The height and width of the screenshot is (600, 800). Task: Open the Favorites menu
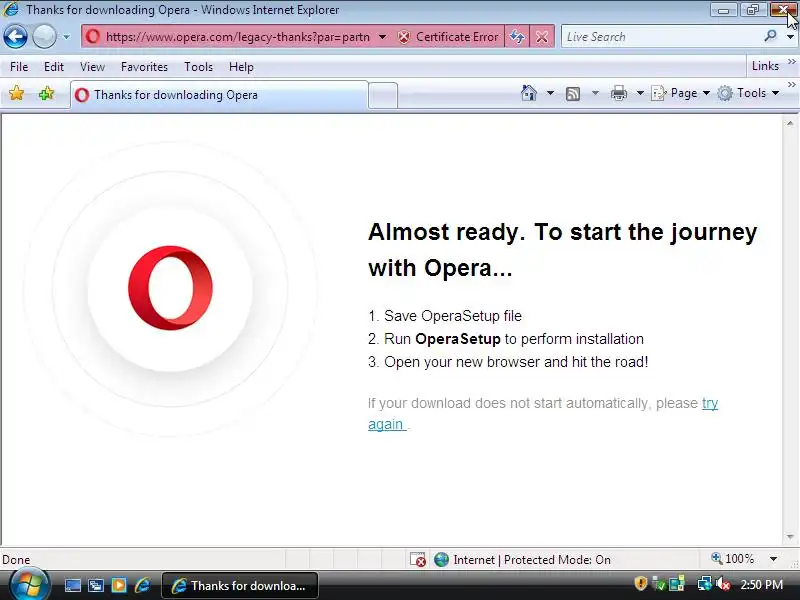[144, 67]
